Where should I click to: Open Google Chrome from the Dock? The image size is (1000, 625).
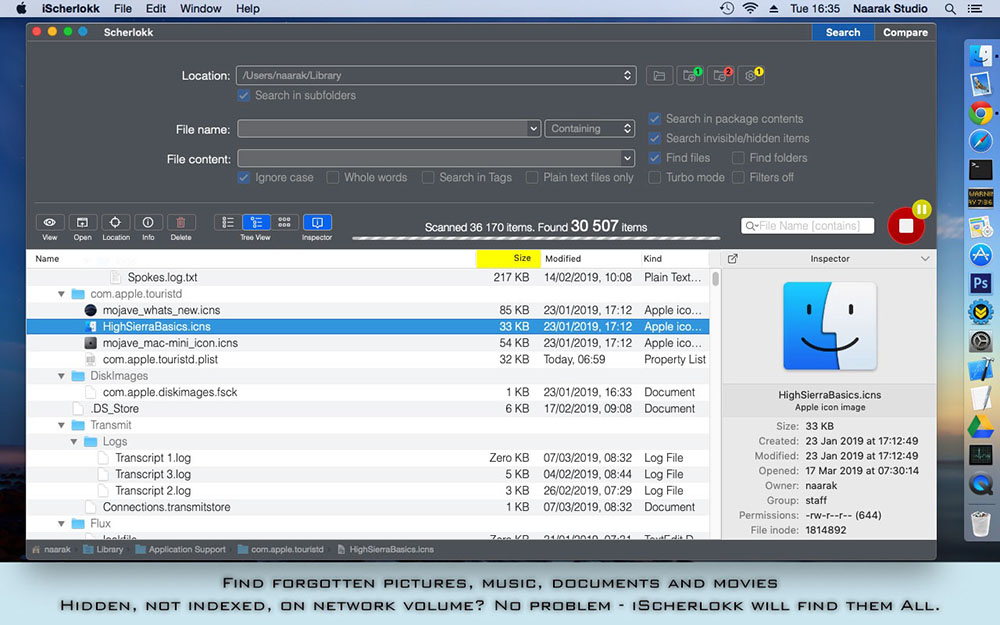(x=980, y=114)
